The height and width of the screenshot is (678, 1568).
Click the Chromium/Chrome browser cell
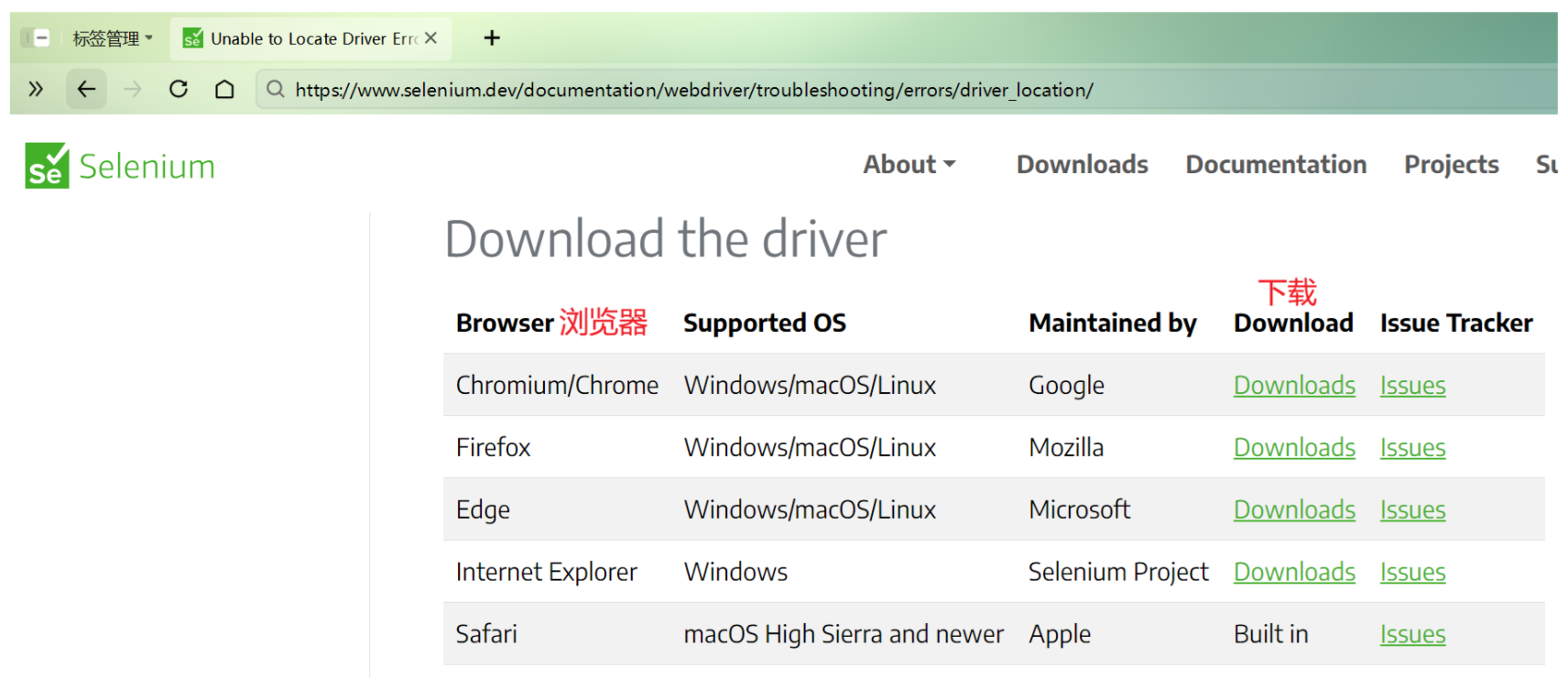[557, 386]
